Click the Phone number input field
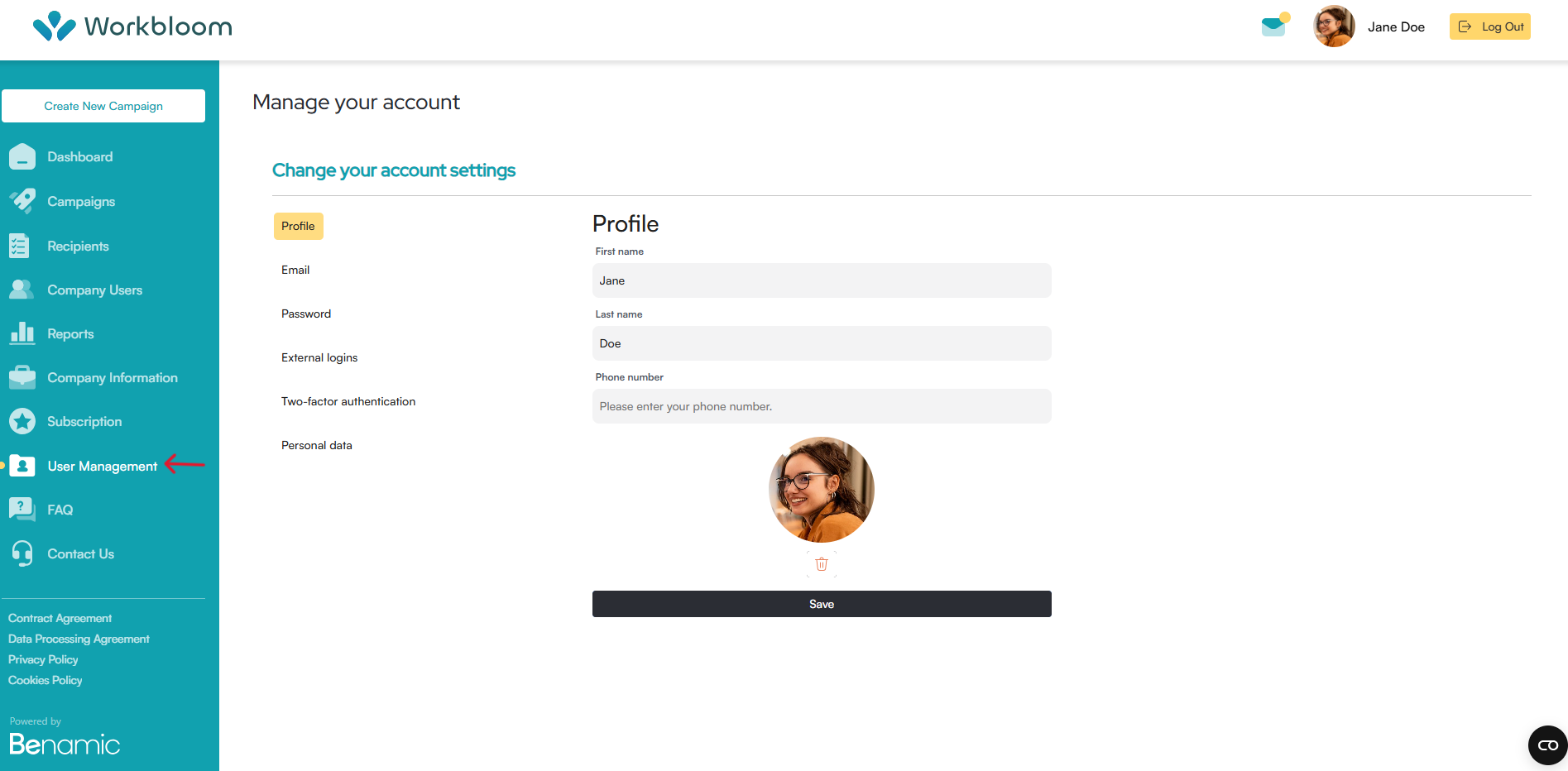 click(x=822, y=406)
